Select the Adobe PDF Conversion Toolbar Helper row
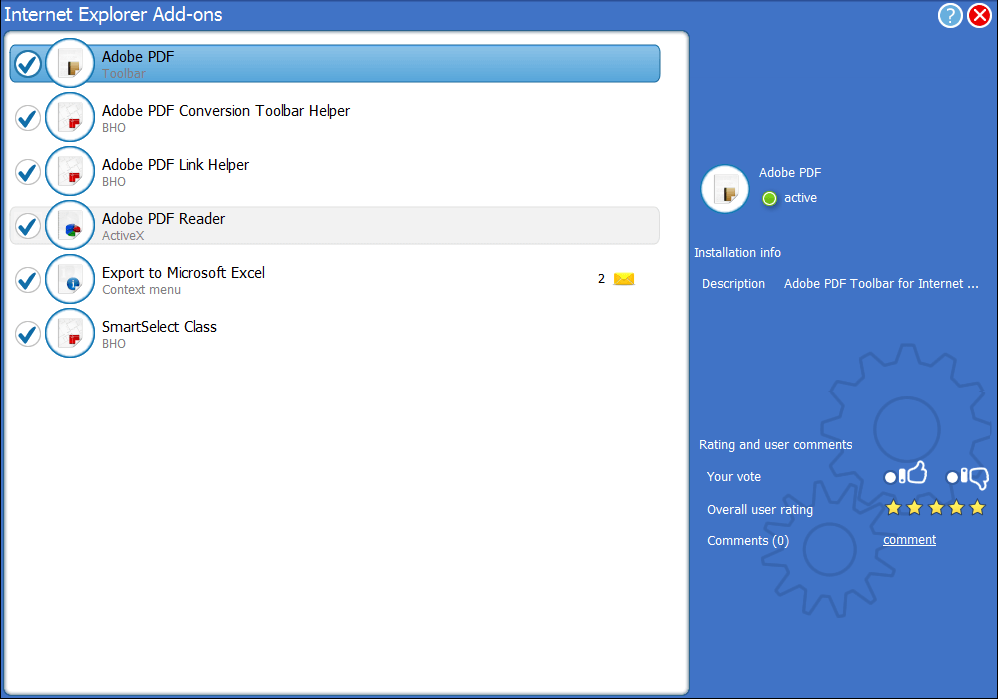Viewport: 998px width, 699px height. coord(335,117)
